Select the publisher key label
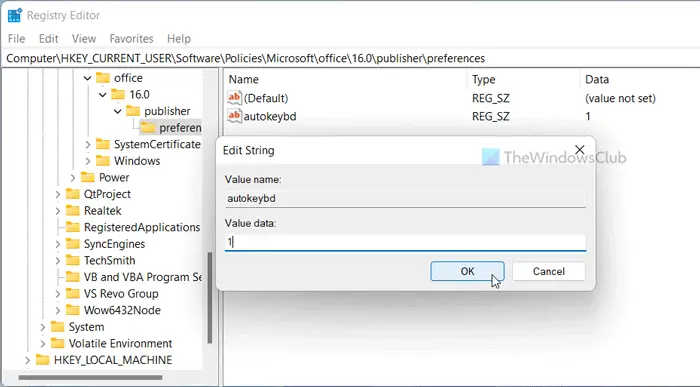This screenshot has width=700, height=387. [x=167, y=111]
